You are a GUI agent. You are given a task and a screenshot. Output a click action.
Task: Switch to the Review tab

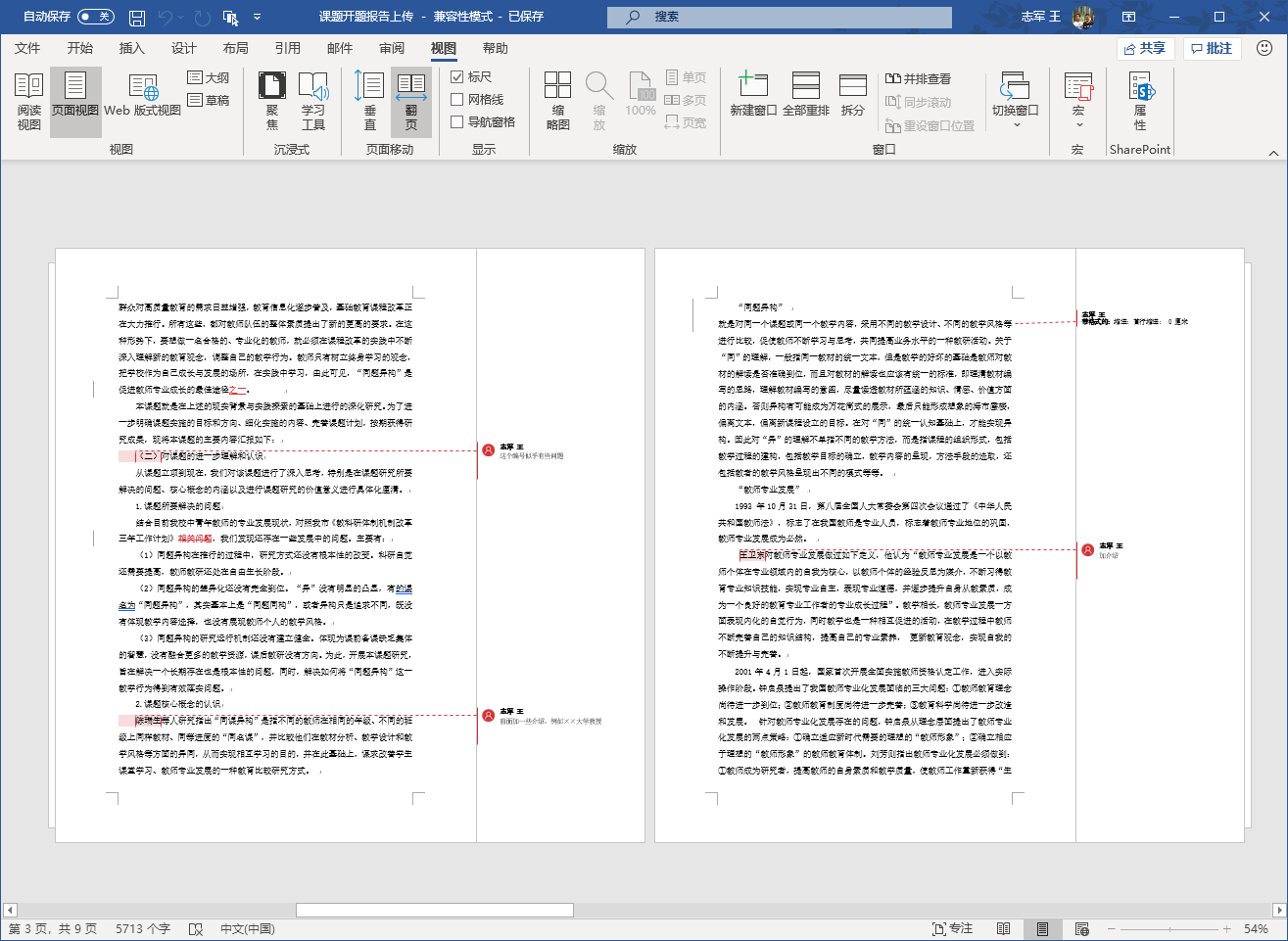coord(392,48)
